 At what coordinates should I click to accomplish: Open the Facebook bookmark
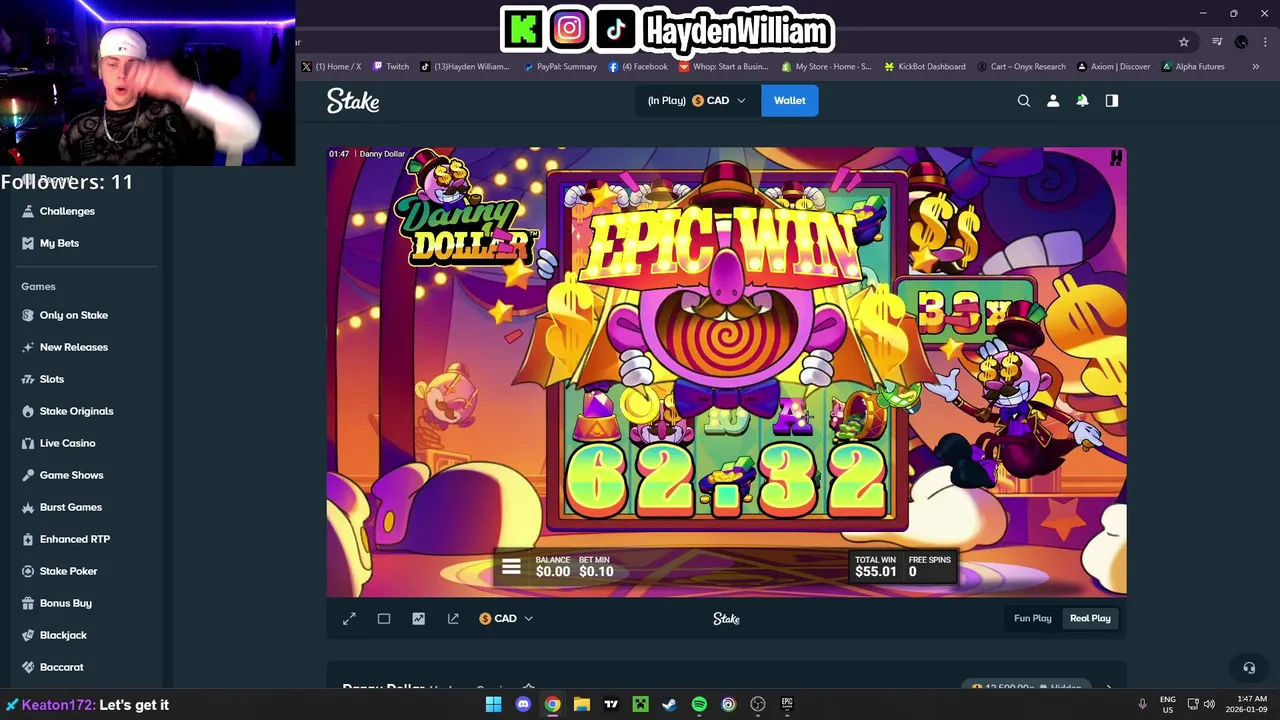pyautogui.click(x=637, y=67)
